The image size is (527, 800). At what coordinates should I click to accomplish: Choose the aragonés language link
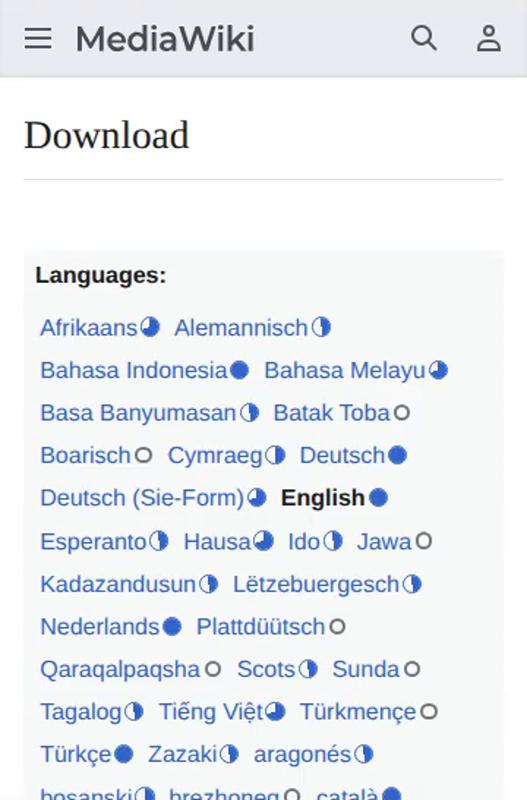click(x=303, y=754)
